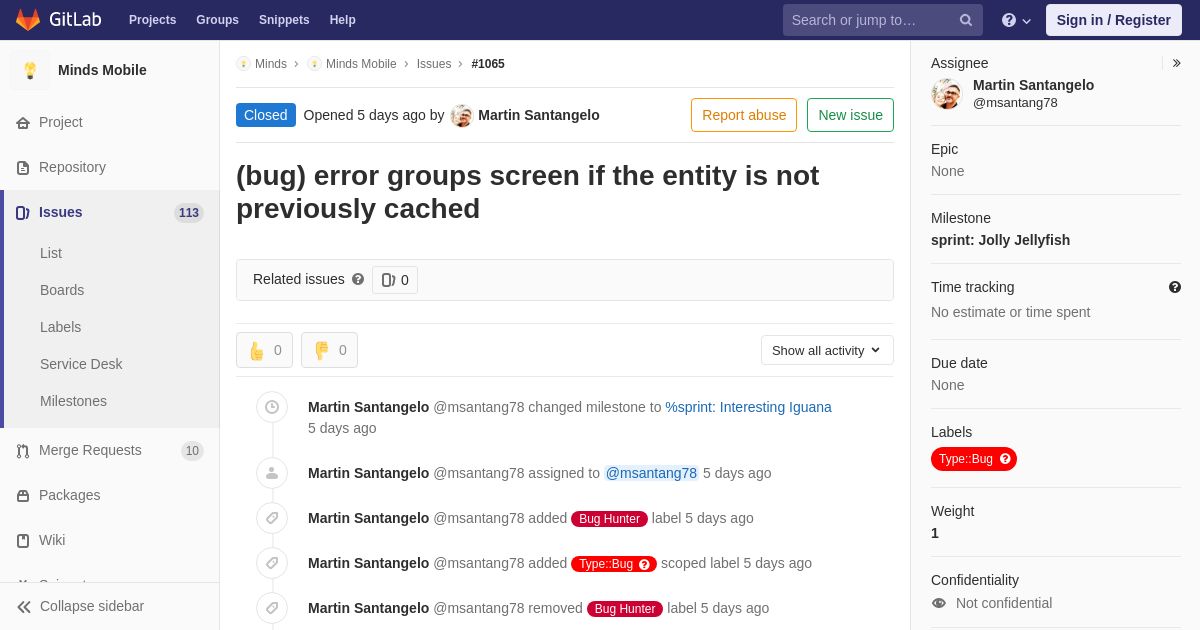Click Martin Santangelo name under Assignee
This screenshot has height=630, width=1200.
pyautogui.click(x=1033, y=85)
